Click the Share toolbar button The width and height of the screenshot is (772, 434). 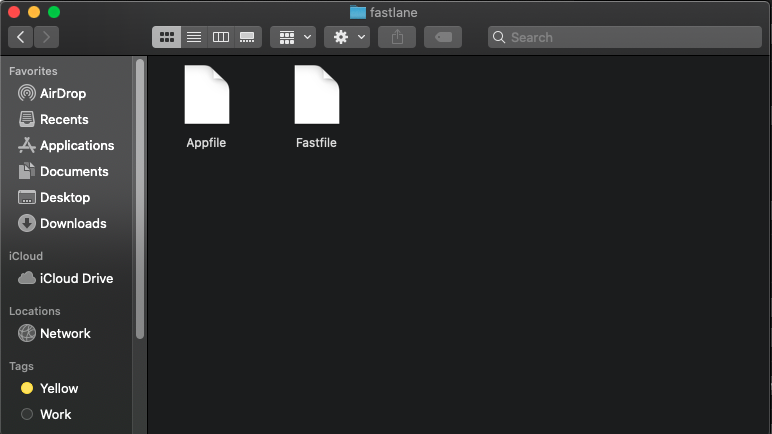[x=397, y=37]
